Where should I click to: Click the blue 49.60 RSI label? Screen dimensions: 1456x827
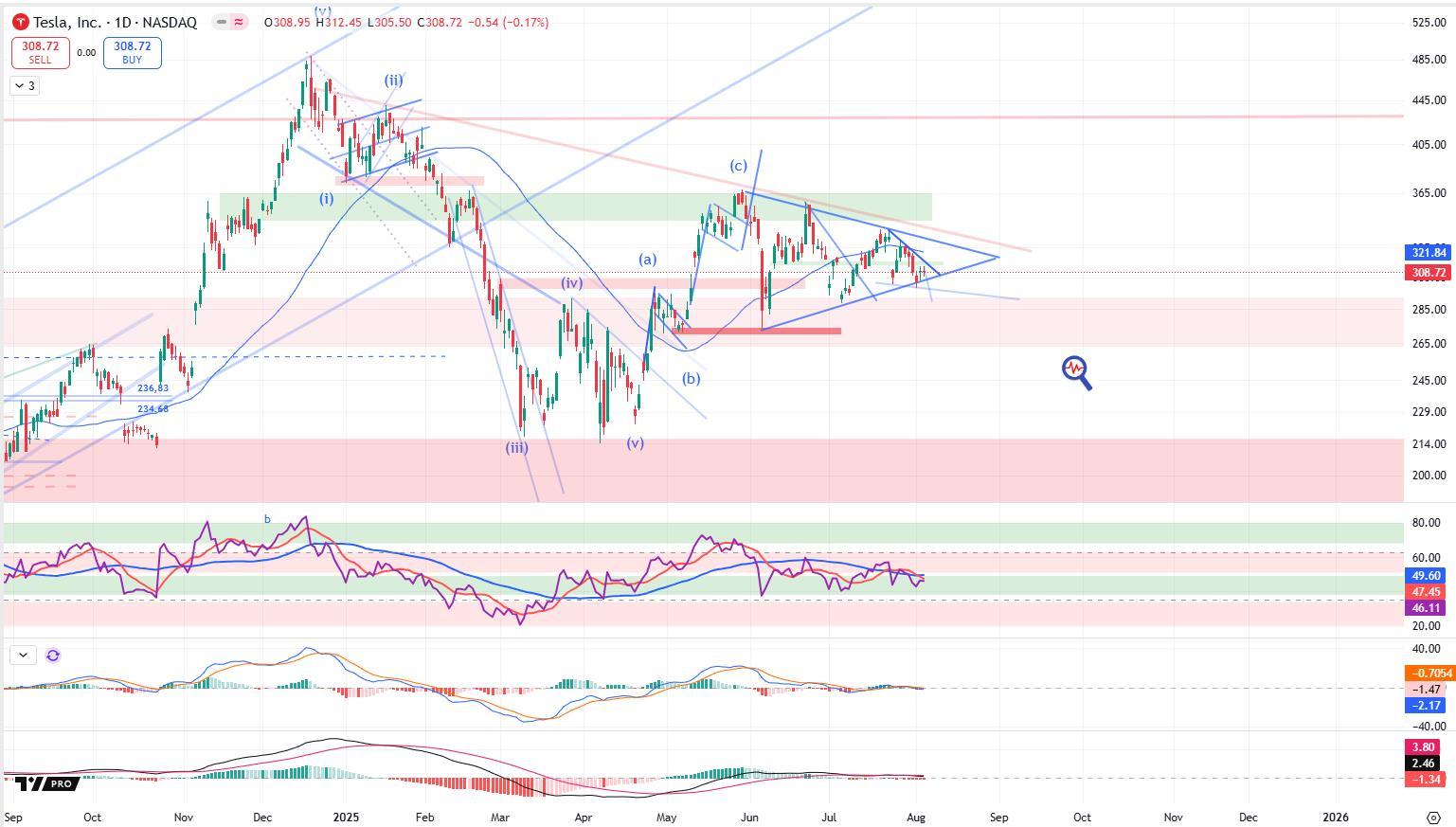(1427, 576)
